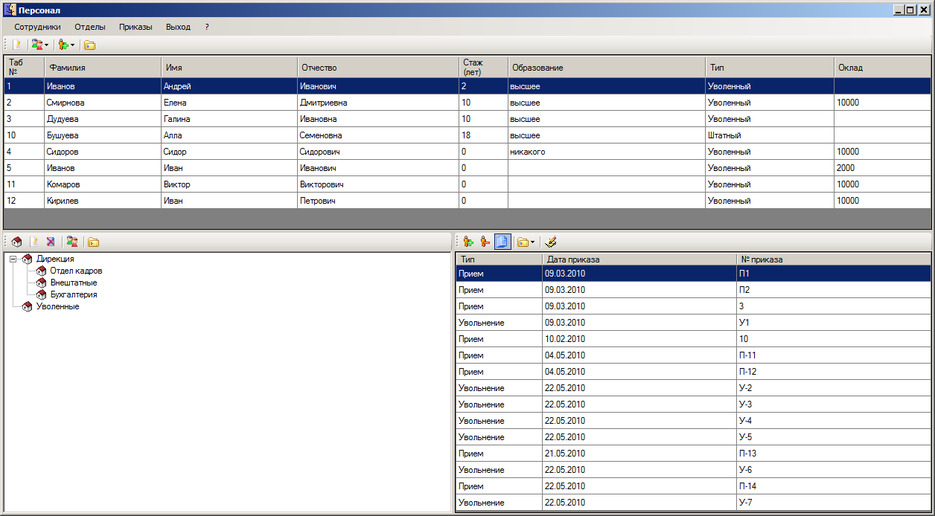Click the red house icon in departments toolbar
Viewport: 935px width, 516px height.
17,242
